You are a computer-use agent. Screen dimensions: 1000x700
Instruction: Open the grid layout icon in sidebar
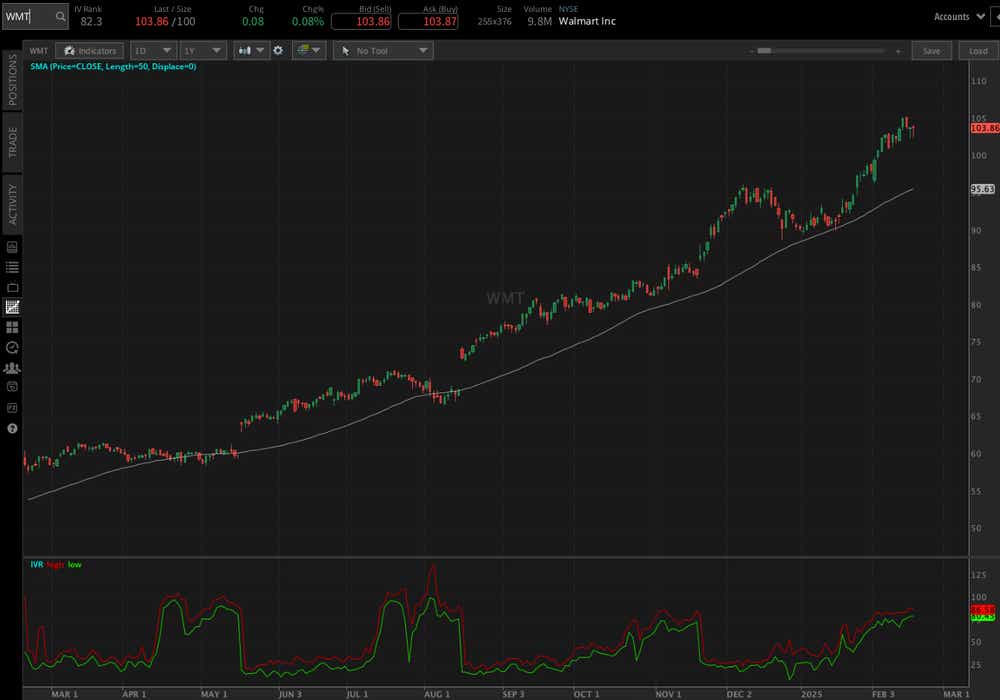(12, 327)
